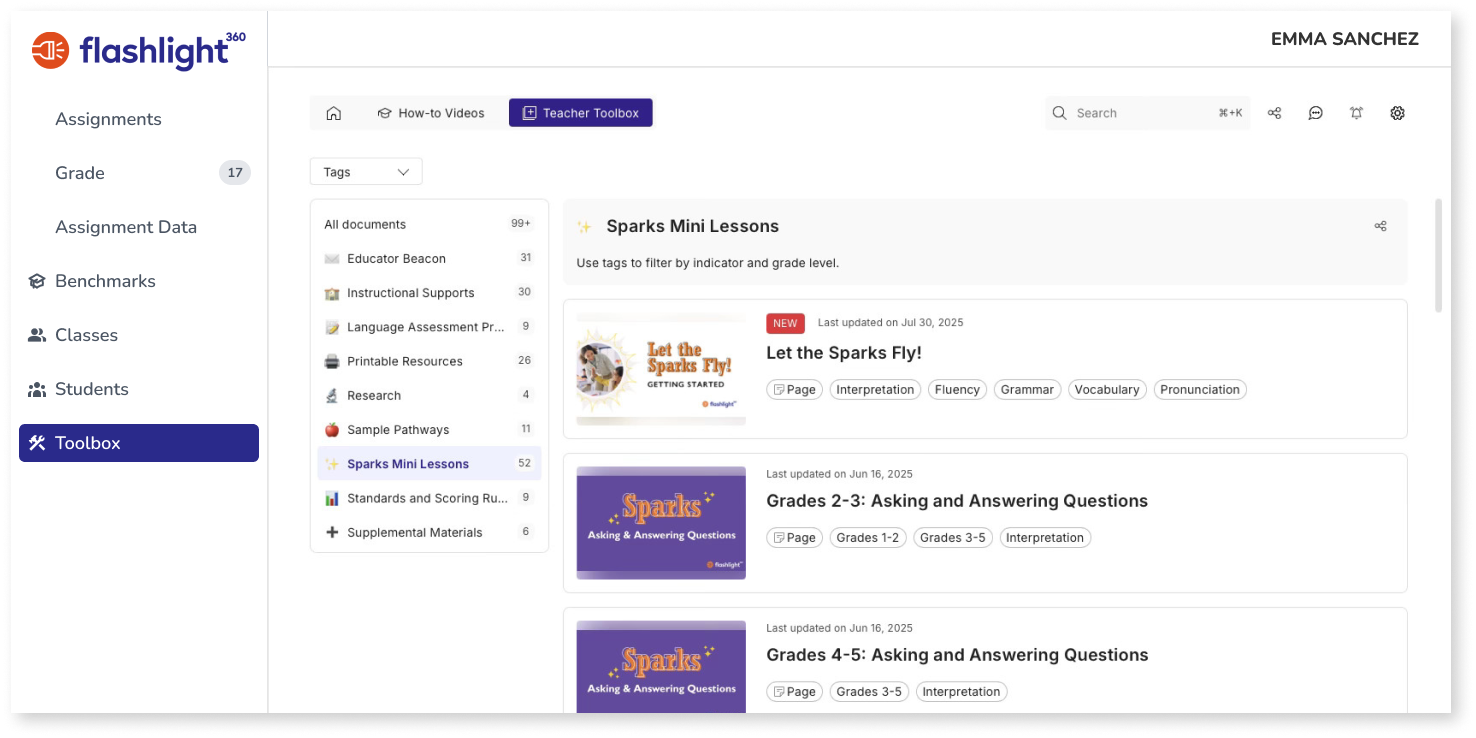Show All documents category
This screenshot has width=1476, height=738.
429,224
